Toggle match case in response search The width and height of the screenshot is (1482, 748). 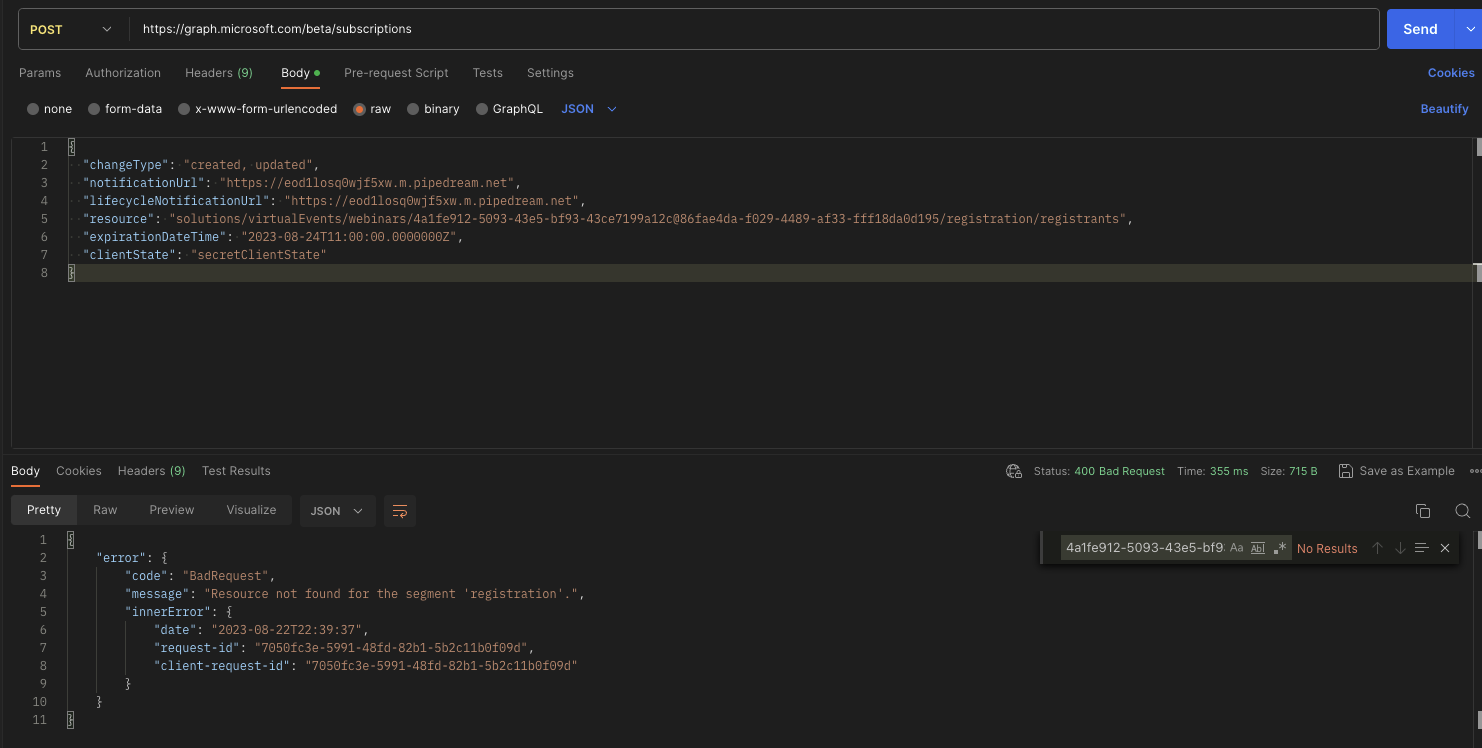[x=1236, y=548]
